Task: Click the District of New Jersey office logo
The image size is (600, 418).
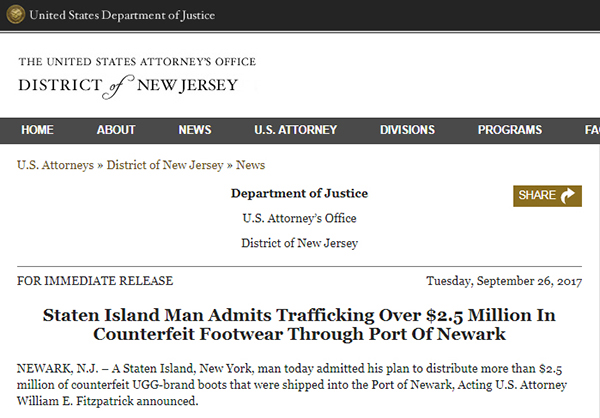Action: (x=137, y=76)
